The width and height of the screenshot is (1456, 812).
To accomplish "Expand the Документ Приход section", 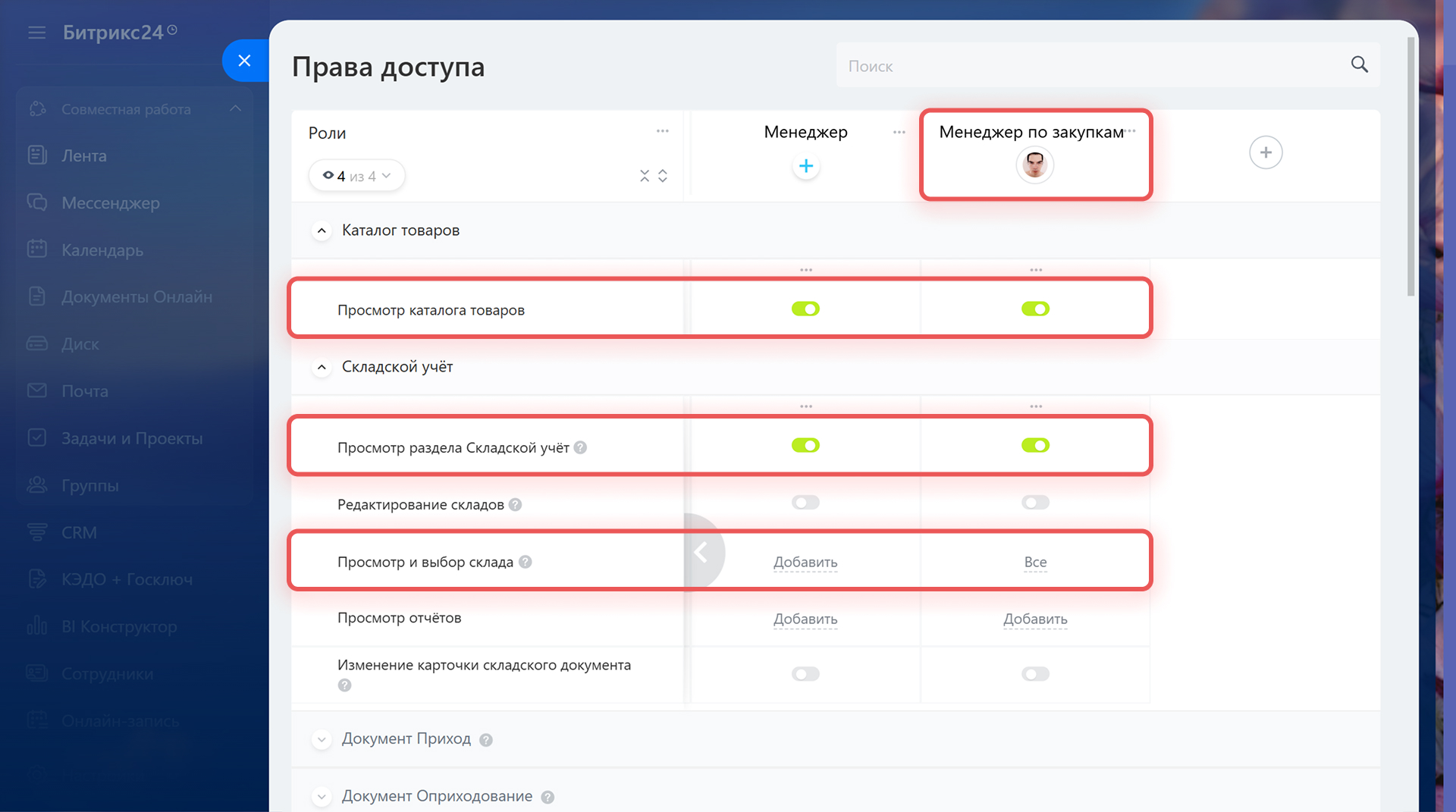I will click(x=322, y=739).
